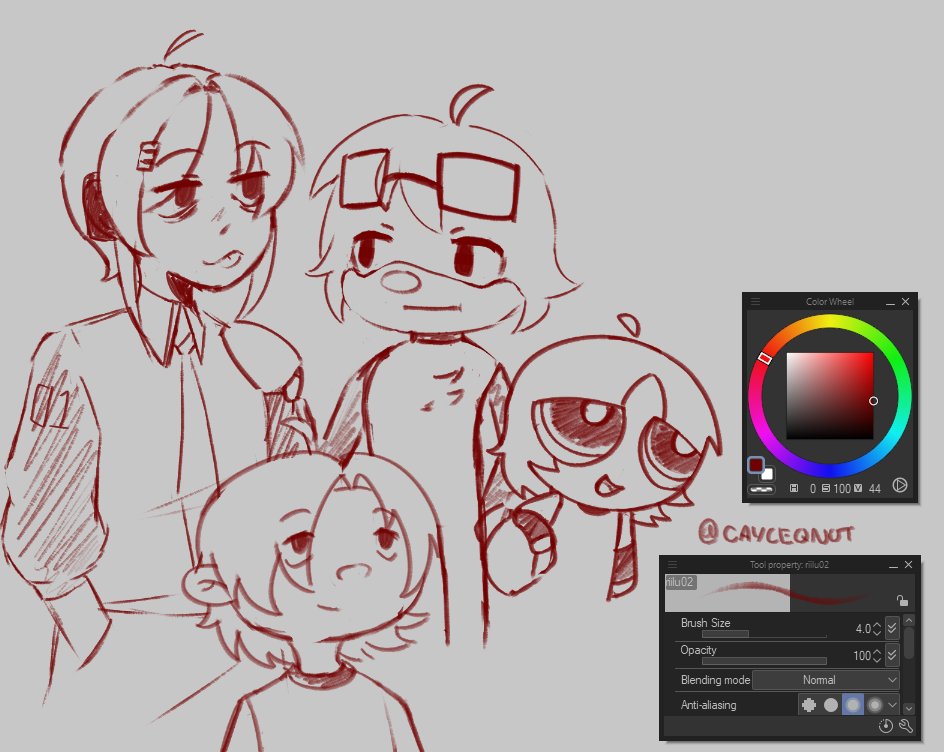Screen dimensions: 944x752
Task: Open the Blending mode Normal dropdown
Action: click(x=825, y=680)
